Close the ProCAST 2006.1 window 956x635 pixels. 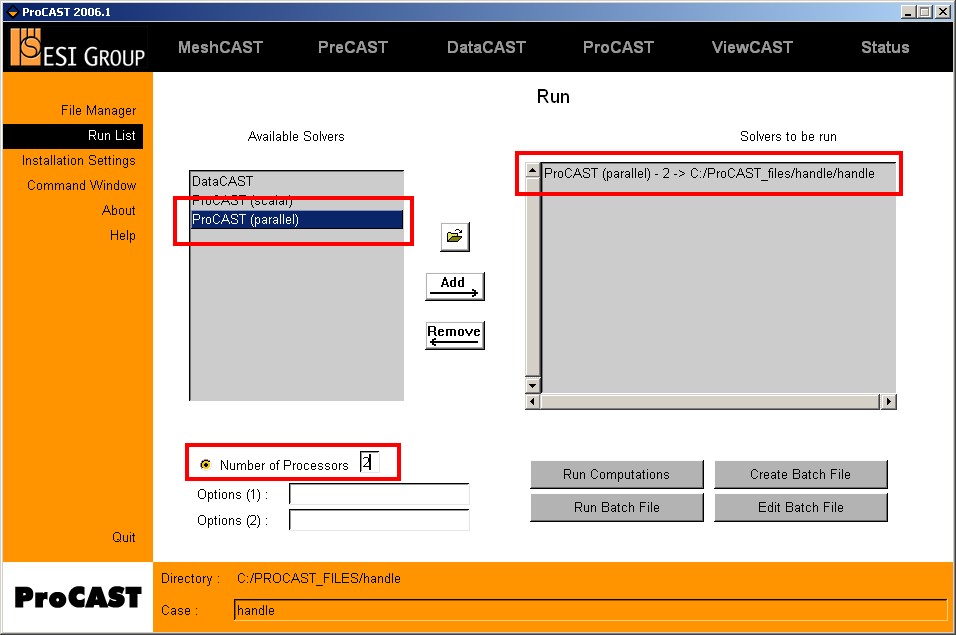point(942,12)
